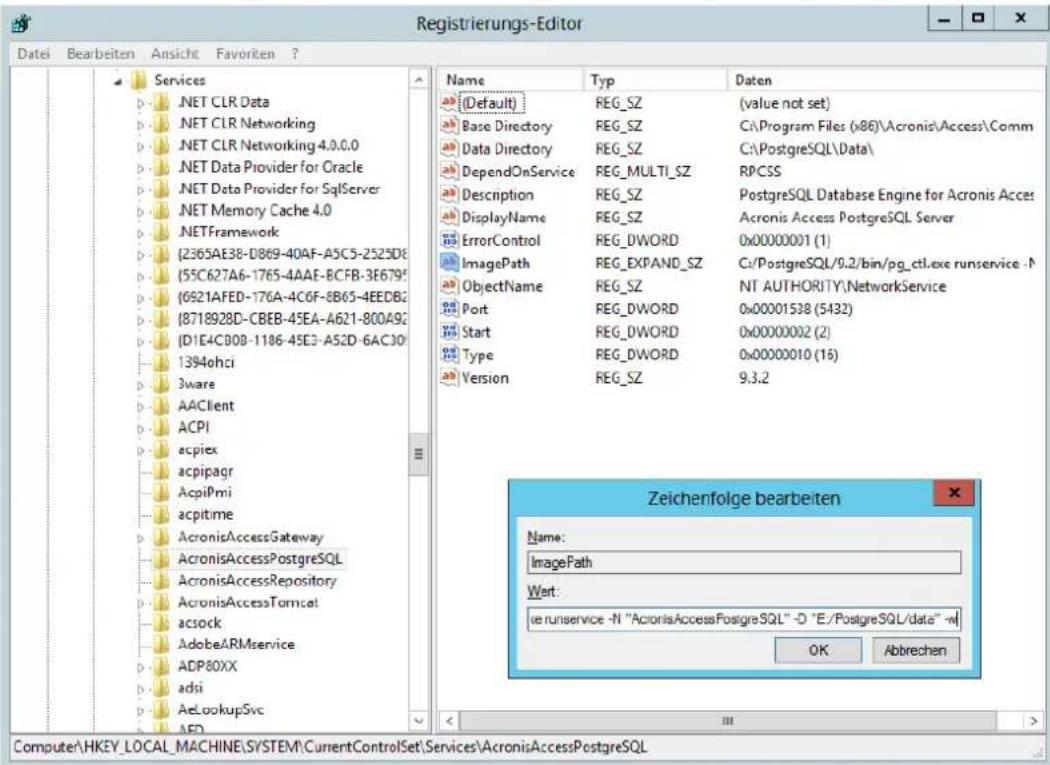This screenshot has width=1050, height=765.
Task: Expand the AAClient key
Action: pyautogui.click(x=141, y=407)
